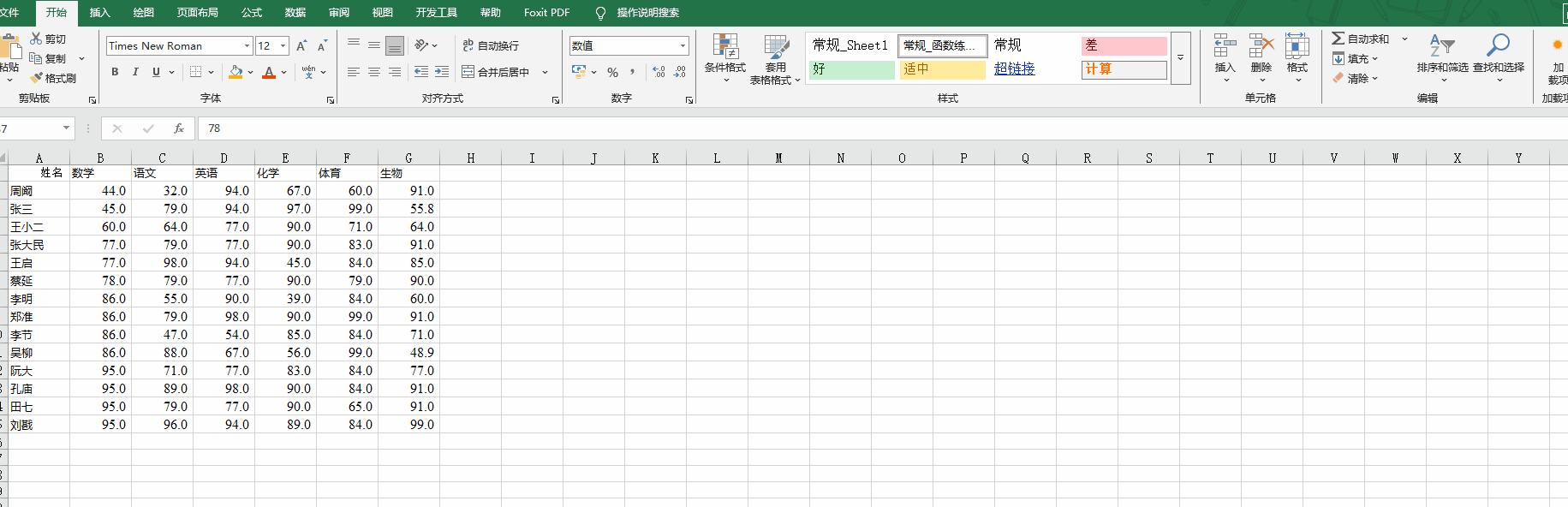Open the Times New Roman font dropdown
This screenshot has height=507, width=1568.
click(x=247, y=46)
